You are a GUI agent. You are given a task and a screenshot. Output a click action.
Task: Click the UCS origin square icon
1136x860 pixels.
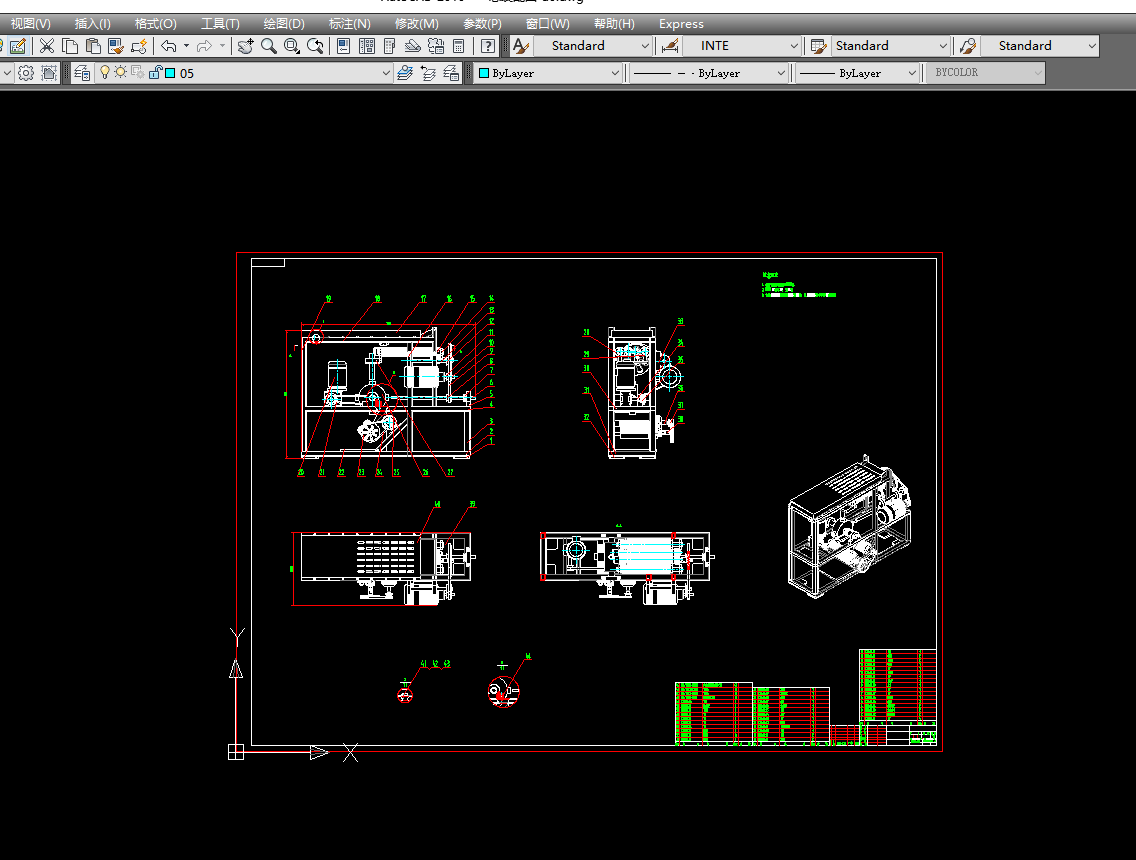coord(235,752)
